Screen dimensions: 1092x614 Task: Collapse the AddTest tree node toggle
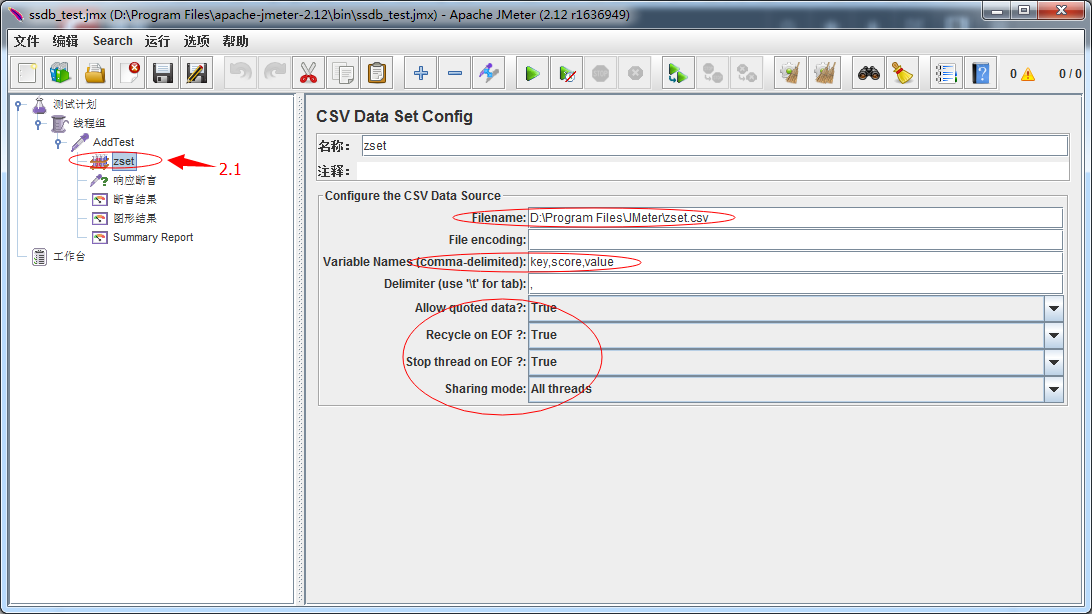(x=58, y=143)
